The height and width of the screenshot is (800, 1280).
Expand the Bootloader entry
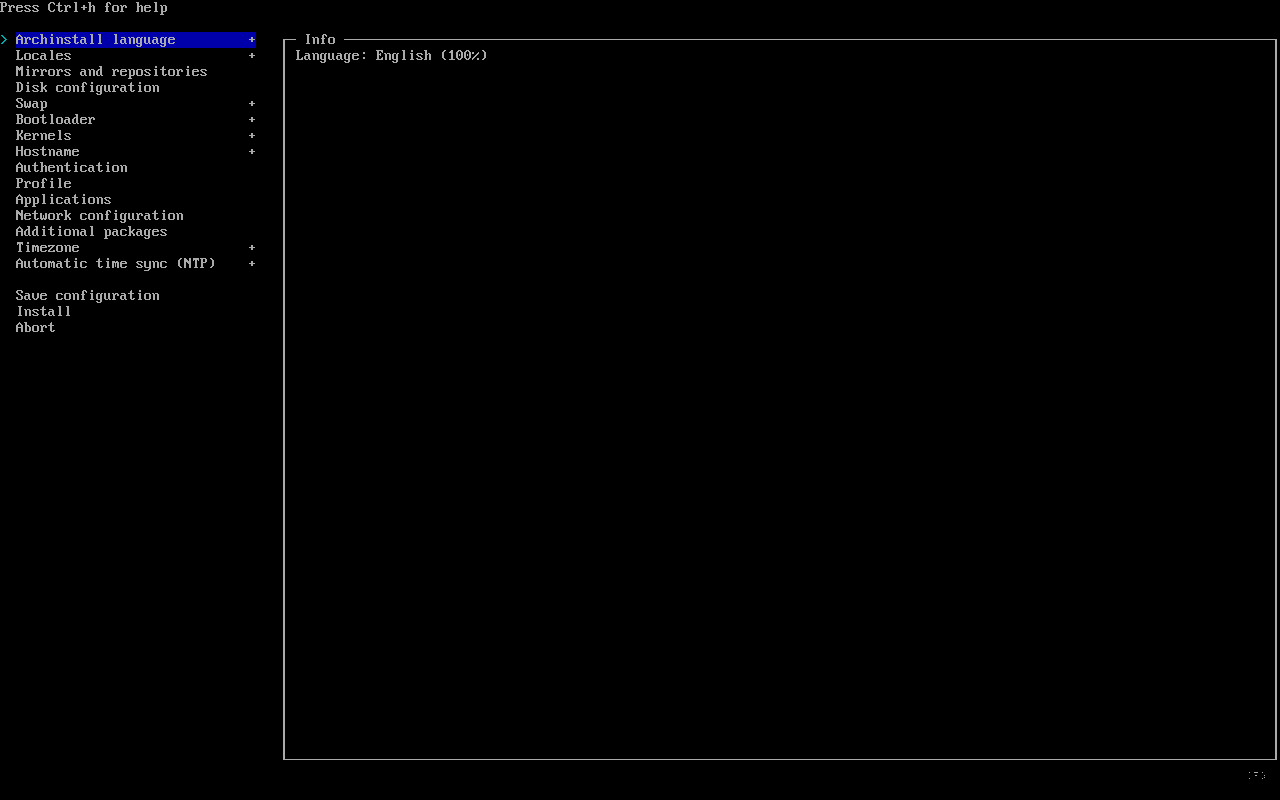[x=252, y=119]
